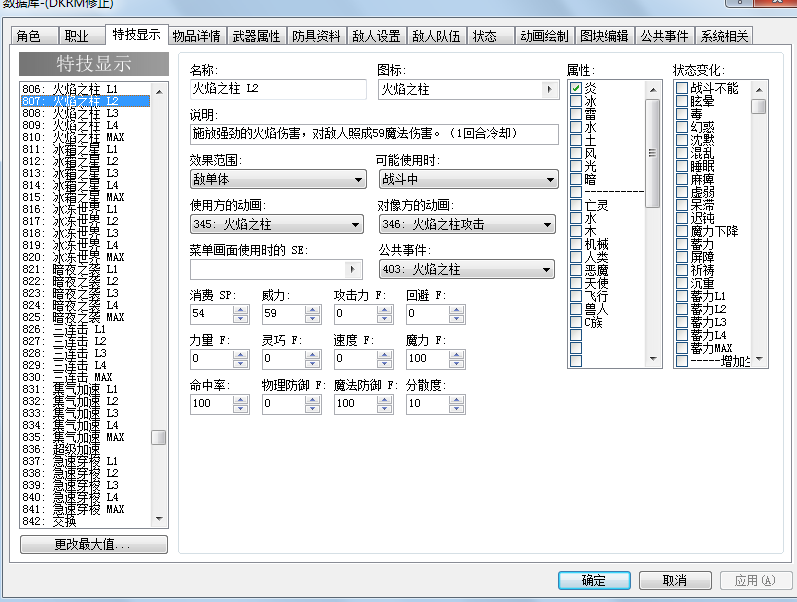Select skill 806: 火焰之柱 L1
Screen dimensions: 797x602
point(85,89)
